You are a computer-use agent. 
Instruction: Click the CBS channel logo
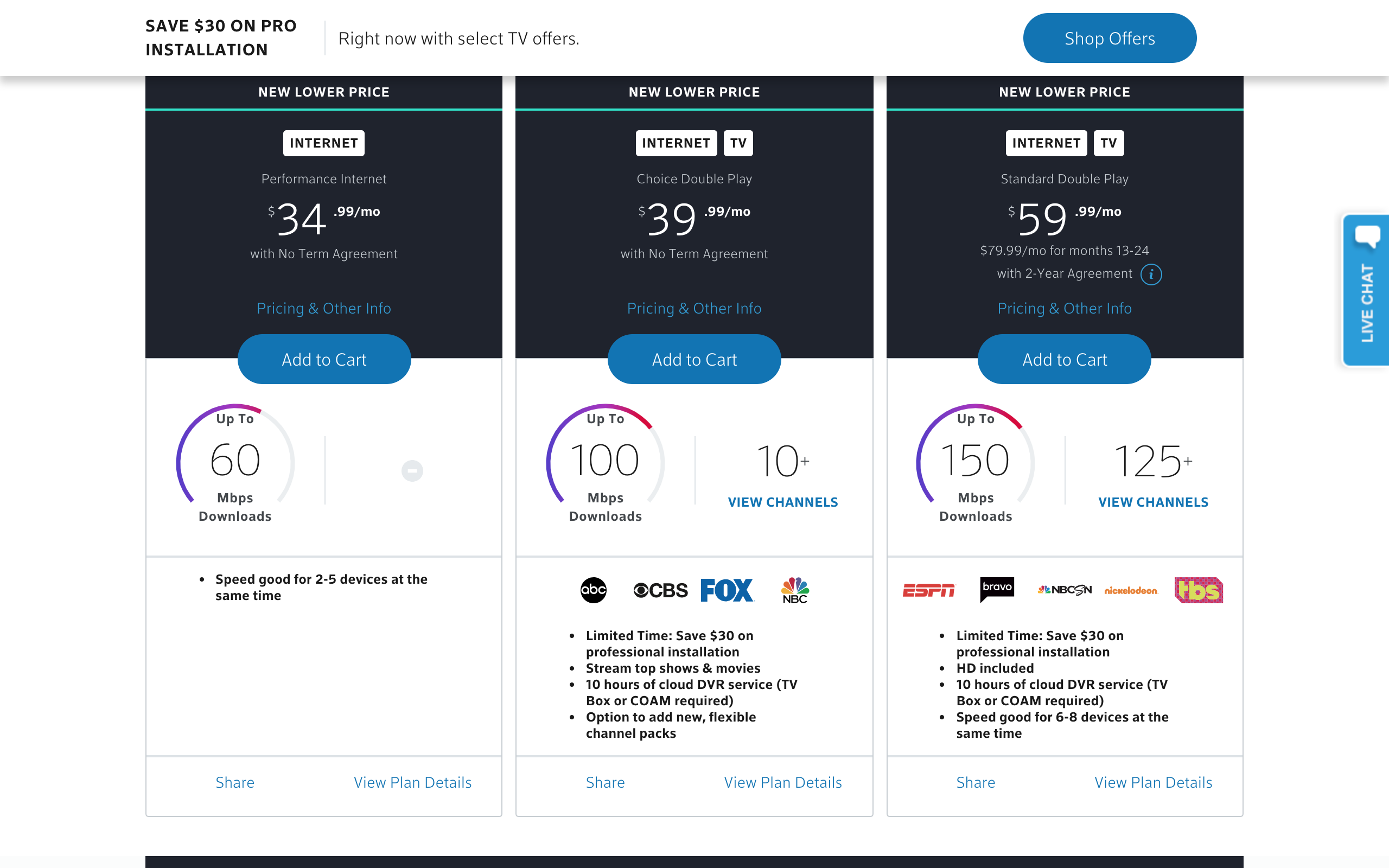661,590
